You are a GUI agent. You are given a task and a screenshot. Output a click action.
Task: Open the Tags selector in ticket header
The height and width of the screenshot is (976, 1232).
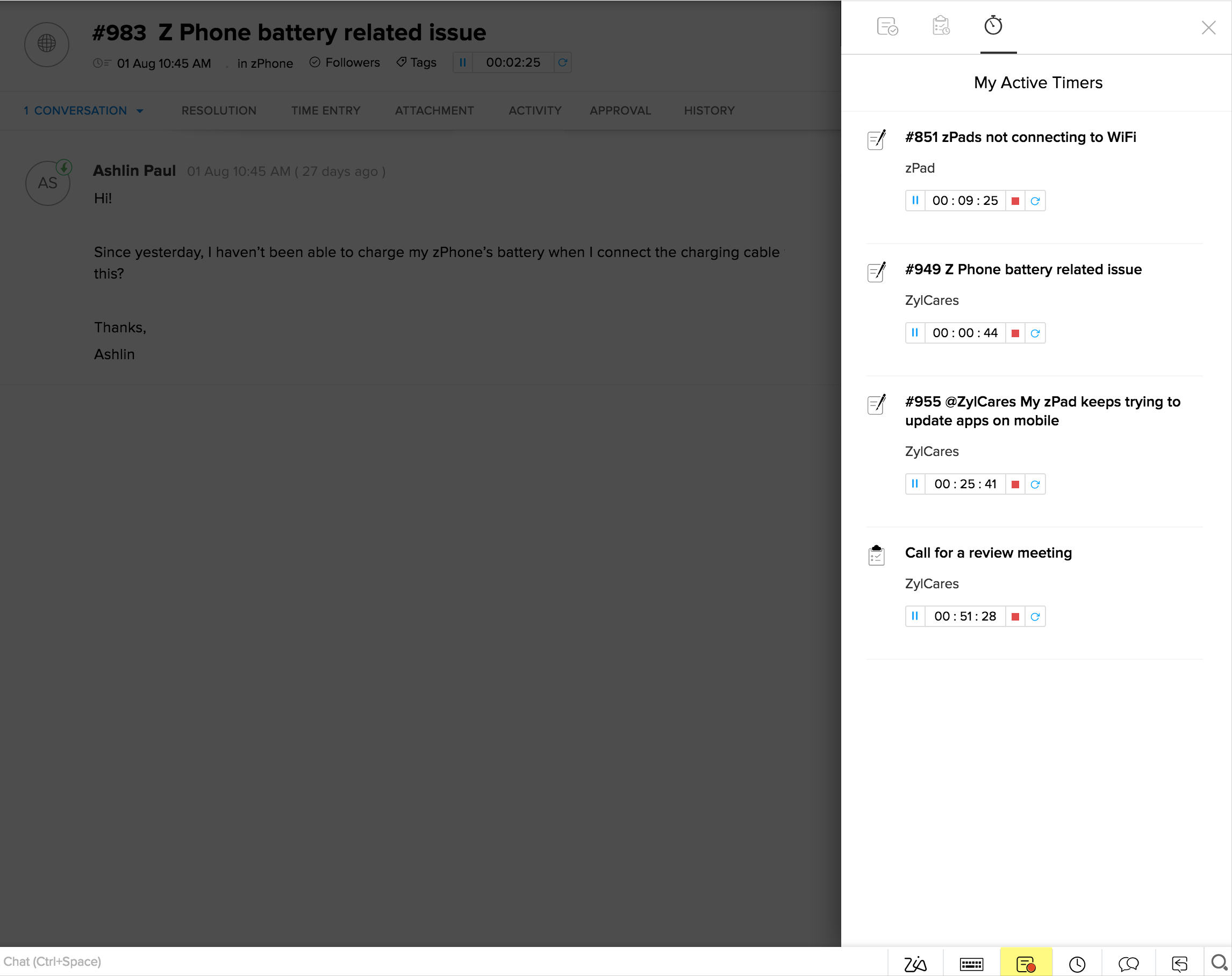click(417, 62)
